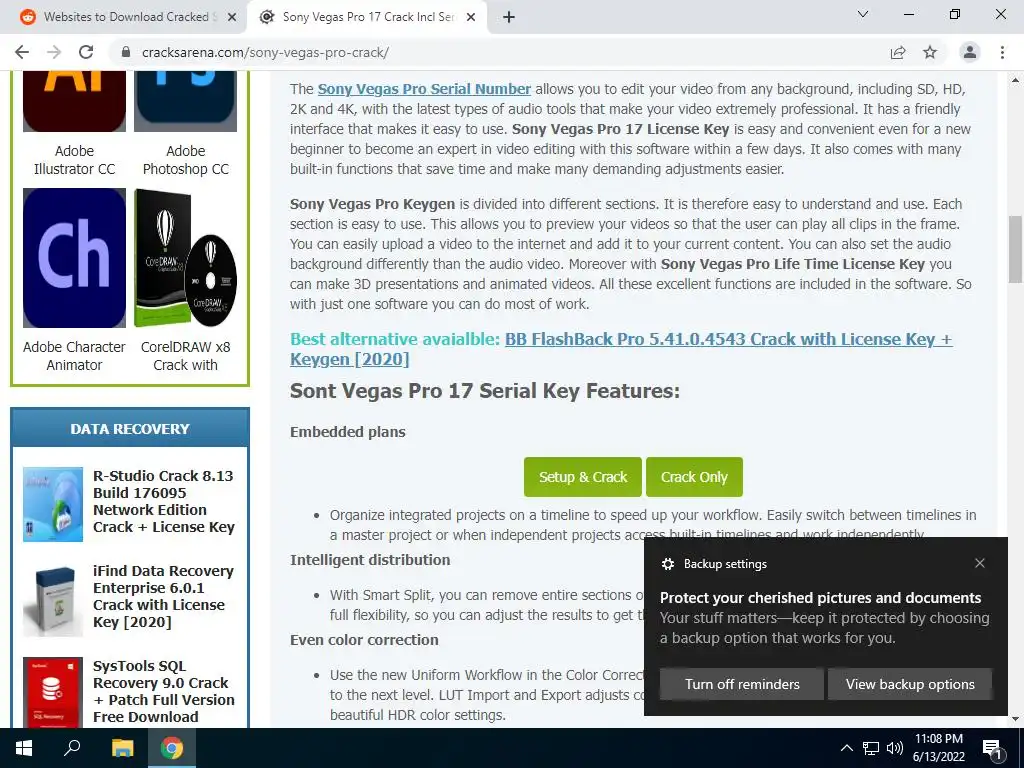Viewport: 1024px width, 768px height.
Task: Click the DATA RECOVERY section header
Action: click(x=130, y=428)
